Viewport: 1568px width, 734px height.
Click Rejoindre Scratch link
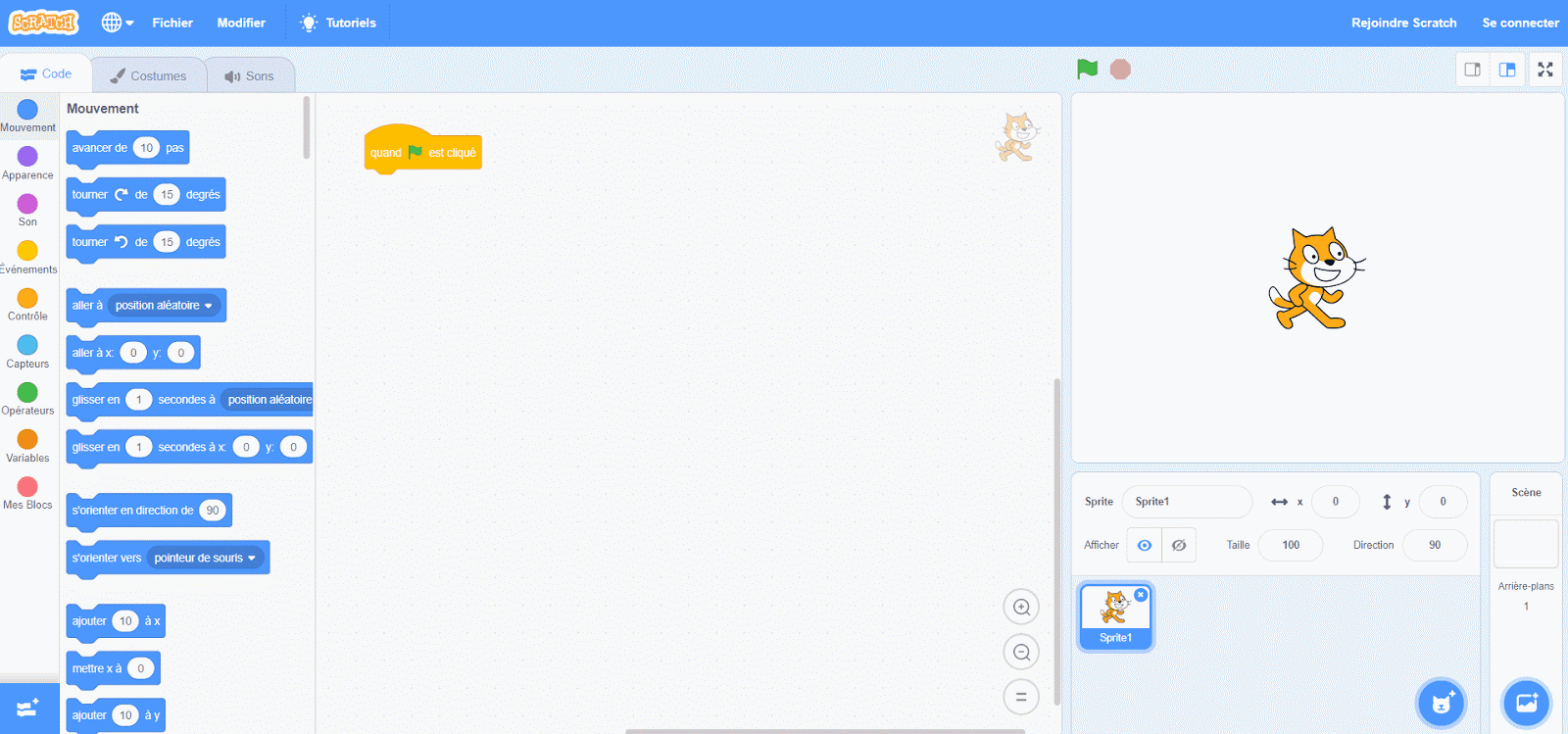pos(1403,23)
